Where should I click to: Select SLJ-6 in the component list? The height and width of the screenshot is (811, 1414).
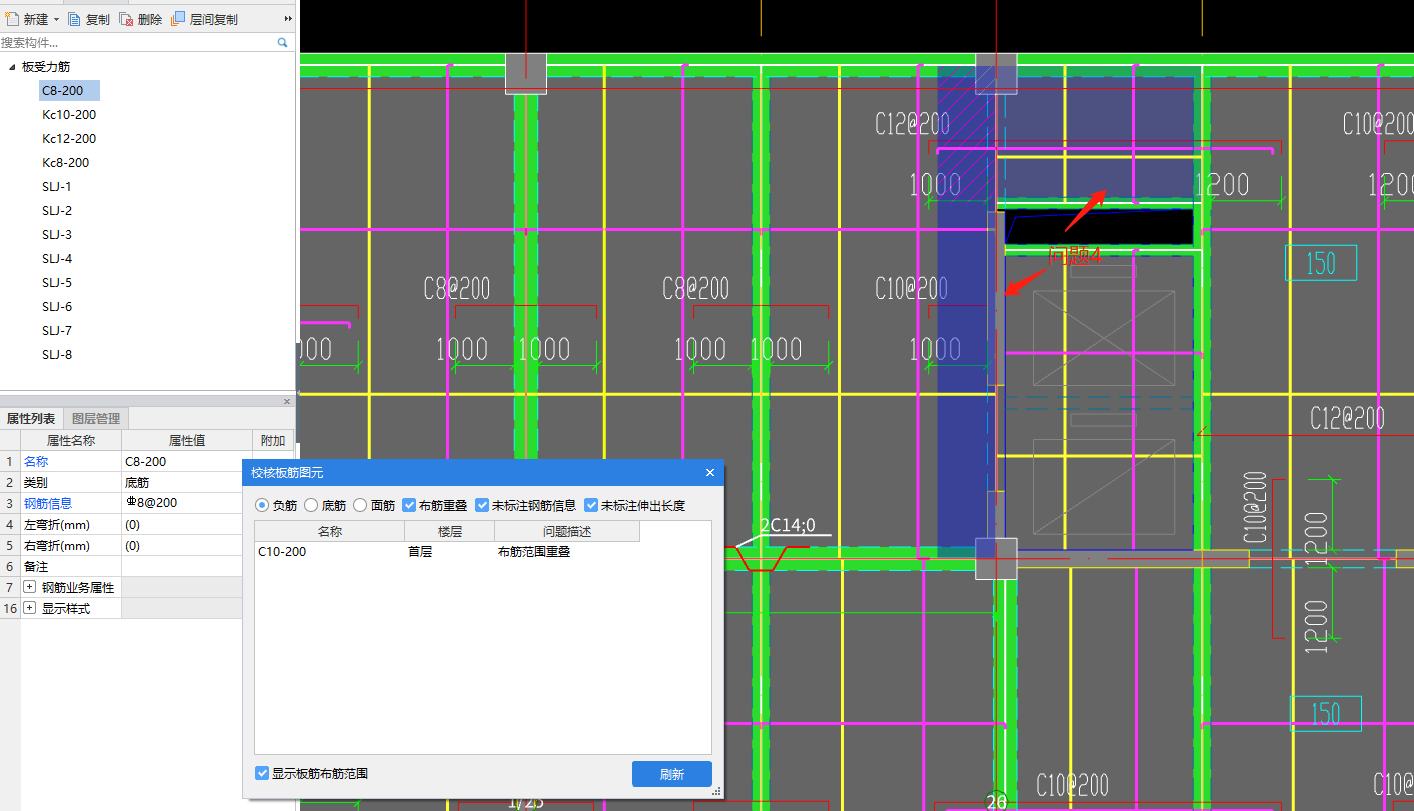[x=57, y=307]
